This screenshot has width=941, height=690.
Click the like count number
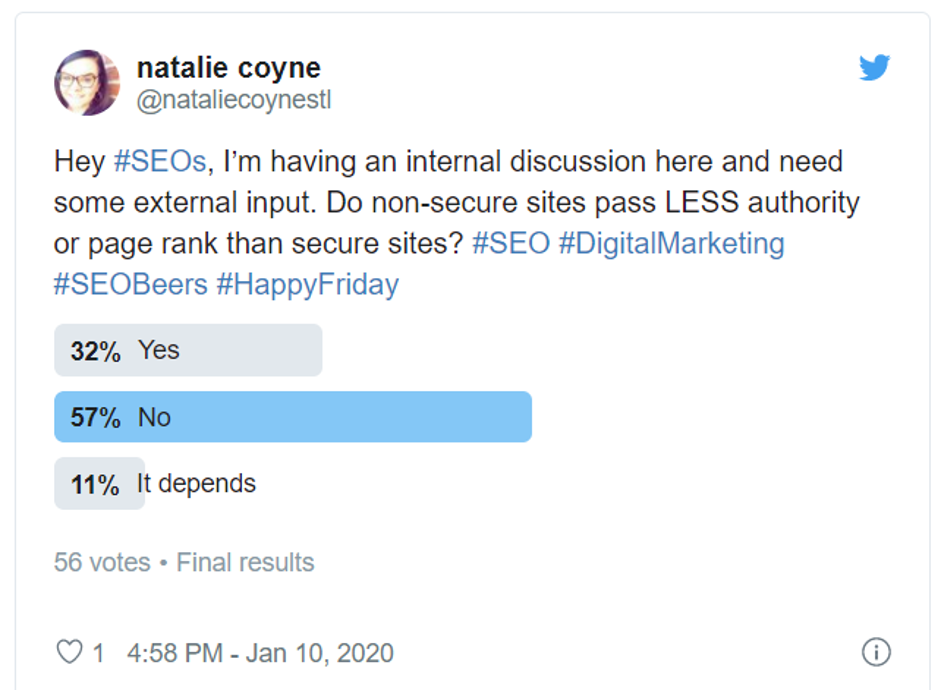point(98,653)
